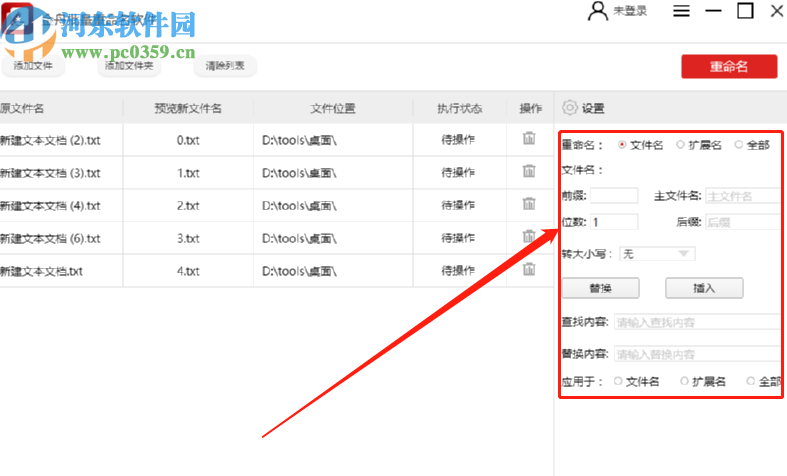Delete row 新建文本文档 (2).txt with trash icon
The height and width of the screenshot is (476, 787).
click(529, 138)
